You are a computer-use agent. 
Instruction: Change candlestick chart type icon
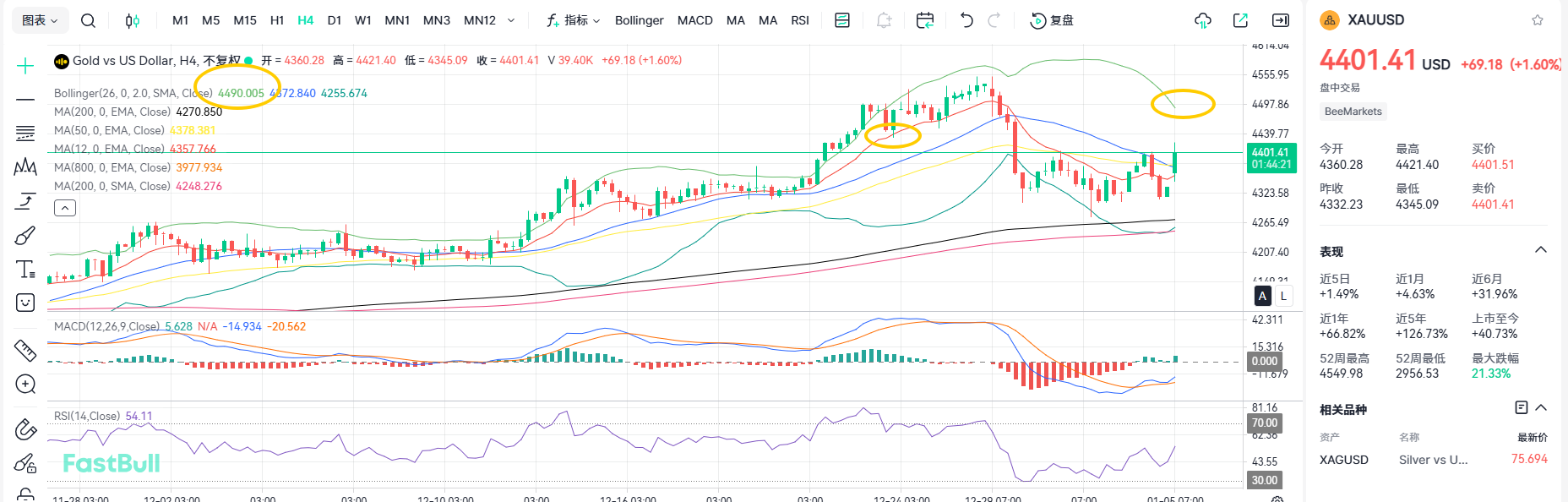tap(133, 20)
